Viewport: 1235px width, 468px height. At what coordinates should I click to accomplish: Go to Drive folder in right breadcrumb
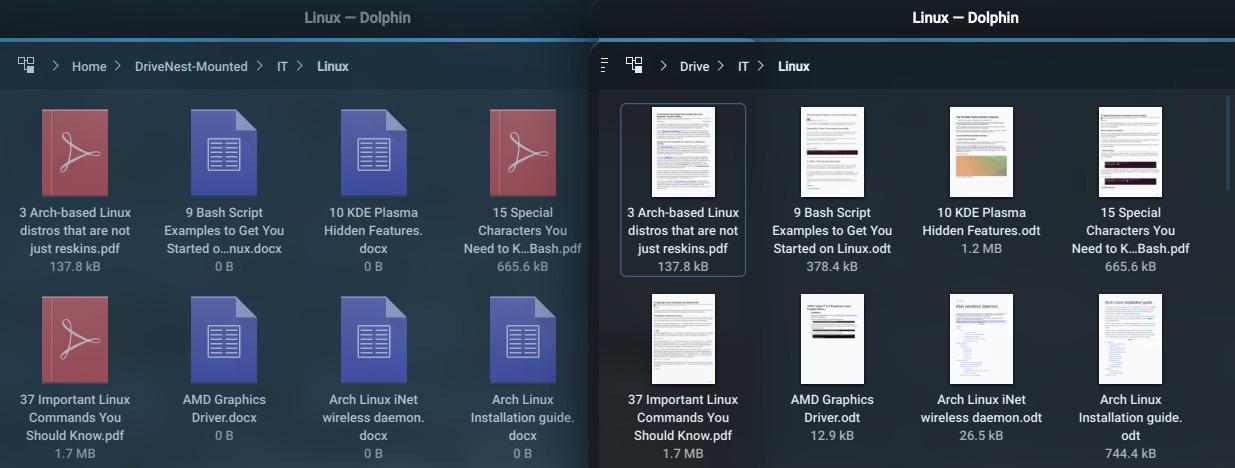pos(694,67)
